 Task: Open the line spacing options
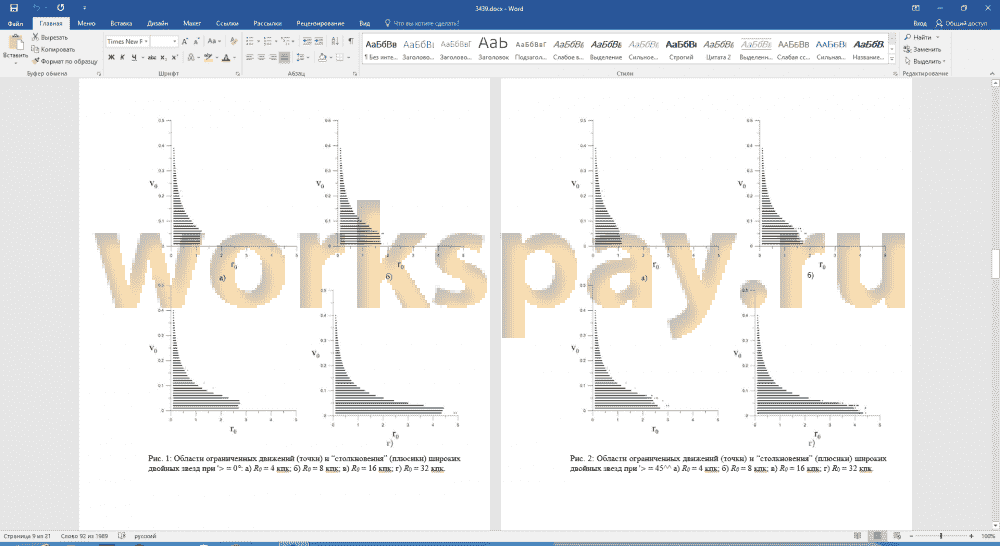(301, 57)
